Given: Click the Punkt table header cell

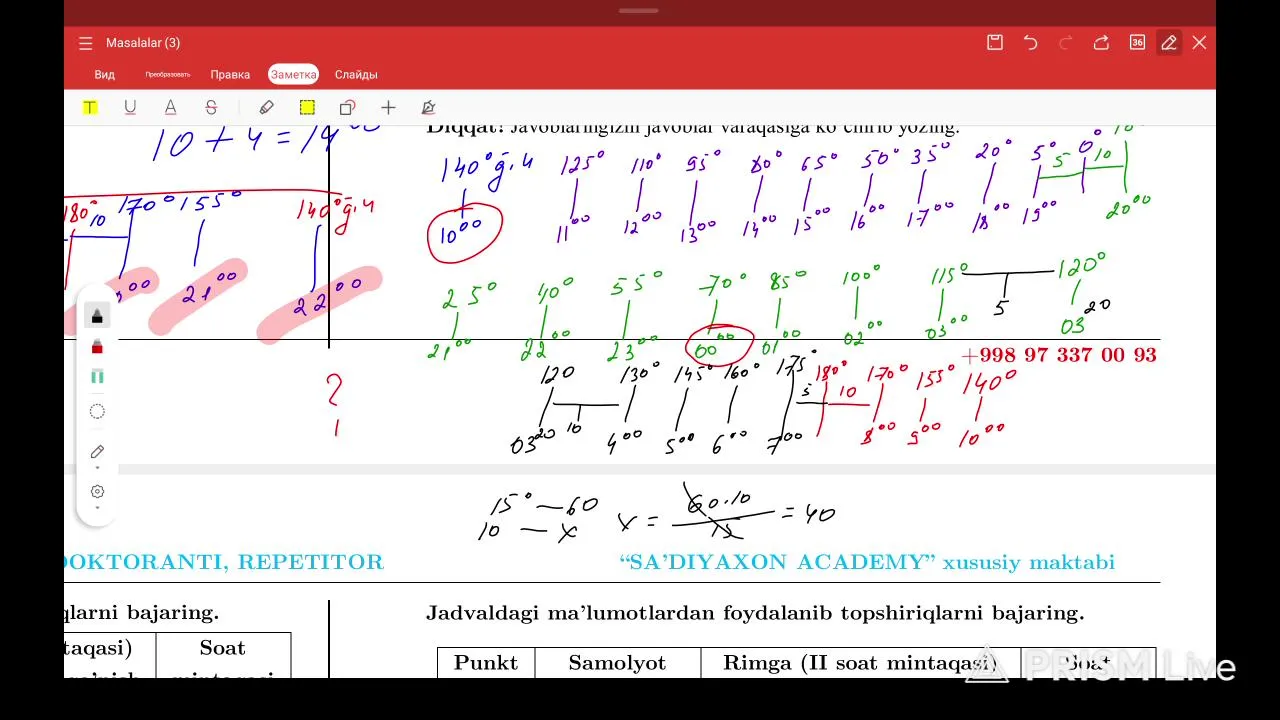Looking at the screenshot, I should point(486,662).
